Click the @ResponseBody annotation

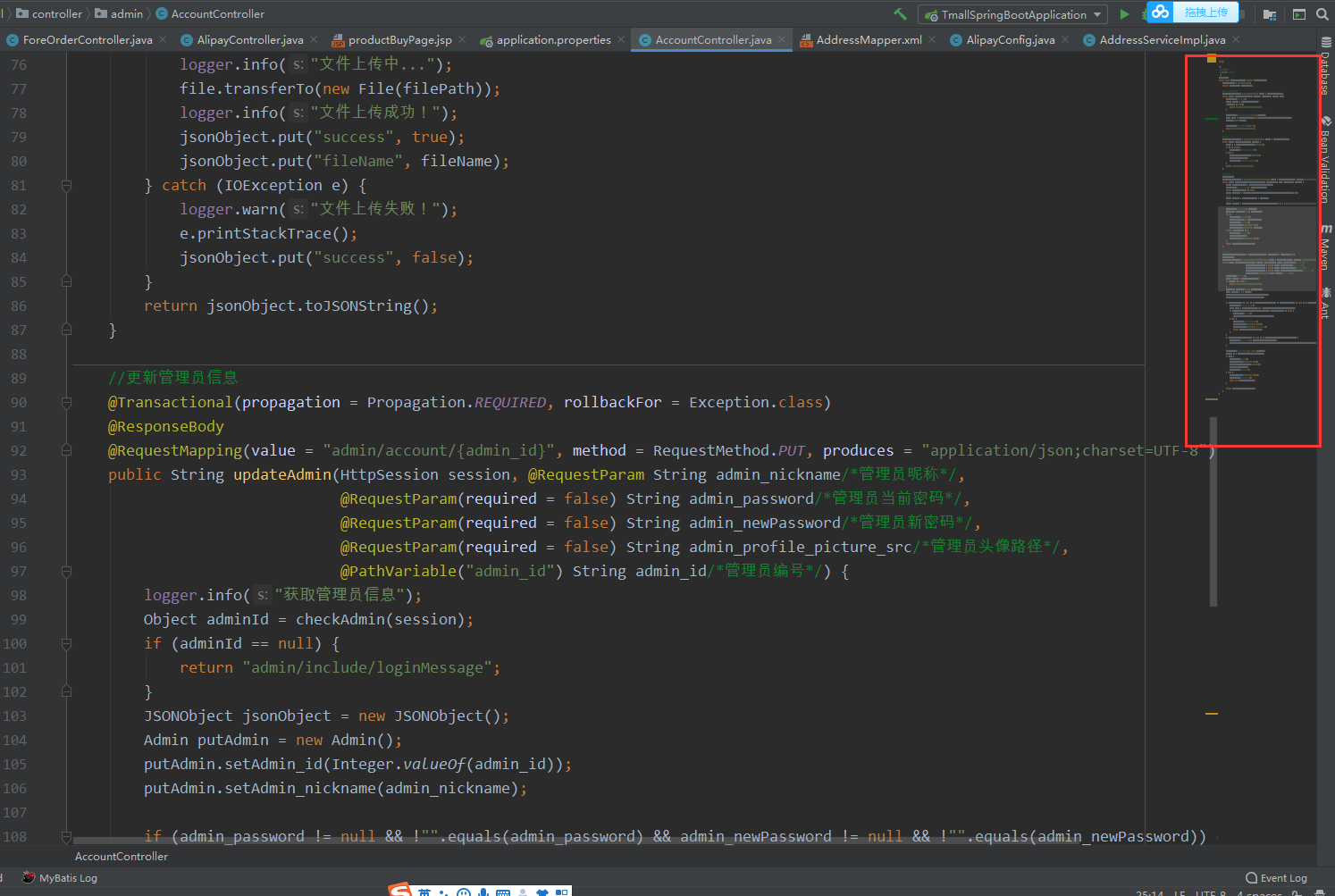(x=166, y=426)
